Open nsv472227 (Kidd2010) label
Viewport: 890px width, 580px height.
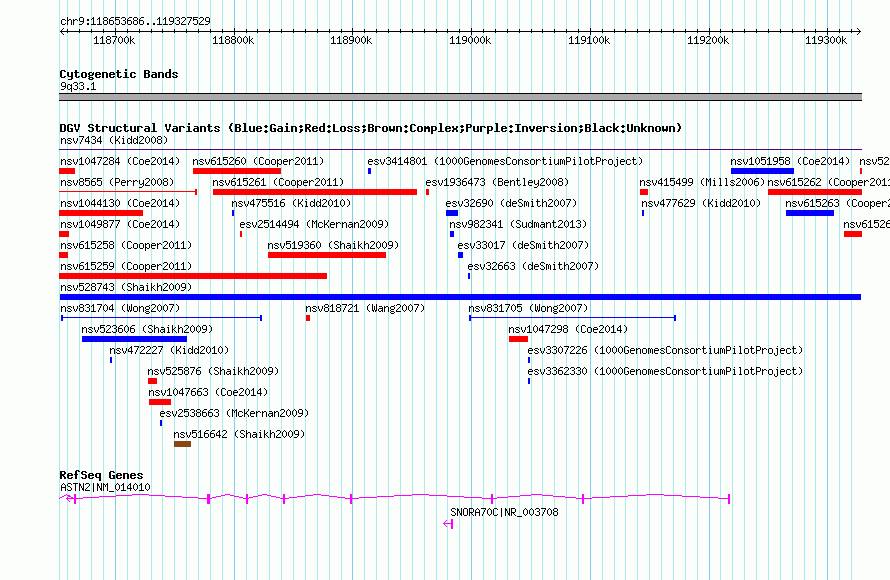pos(169,350)
